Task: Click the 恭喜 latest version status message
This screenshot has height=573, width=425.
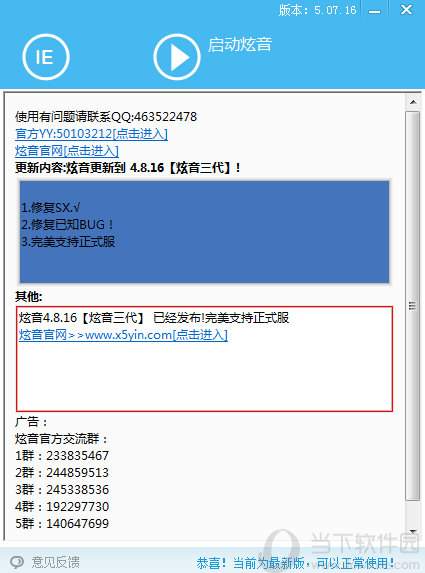Action: click(x=295, y=563)
